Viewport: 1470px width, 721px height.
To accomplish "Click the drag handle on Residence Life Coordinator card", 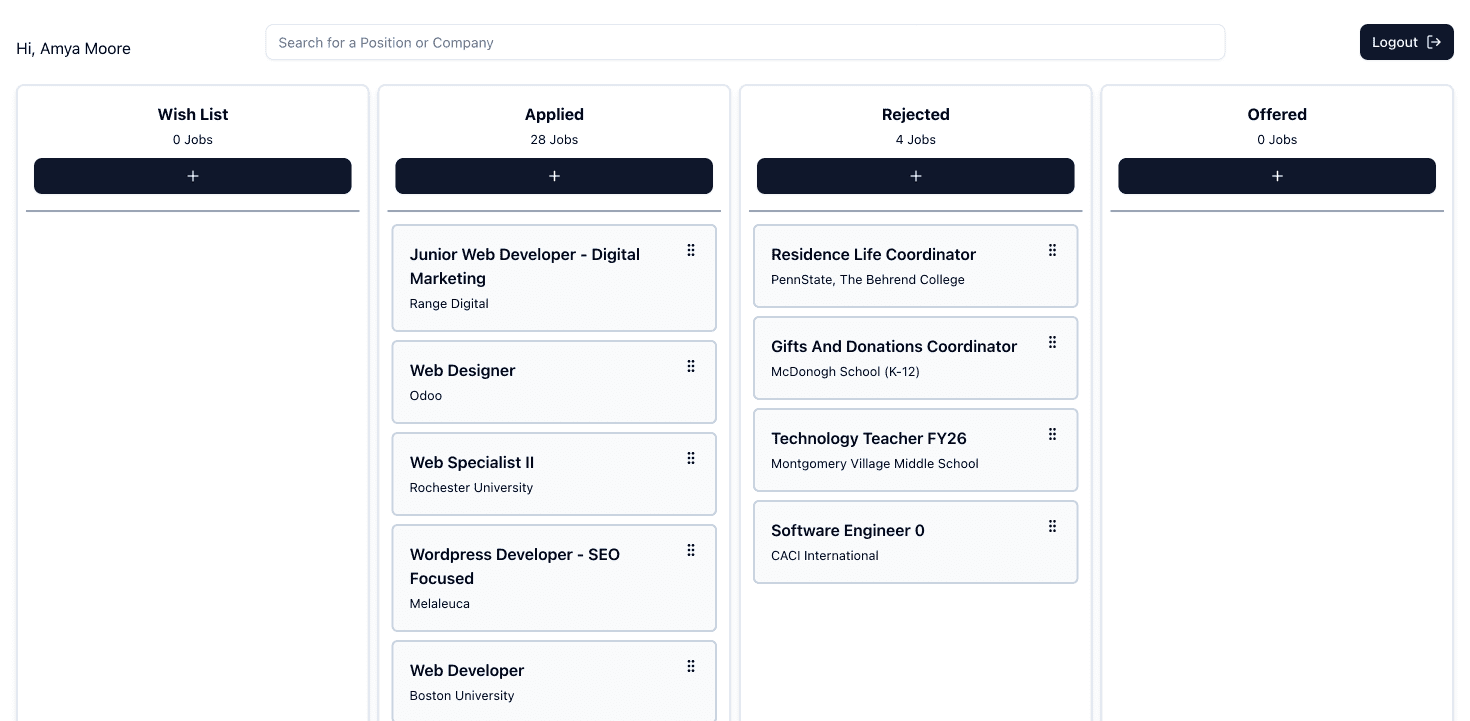I will 1052,250.
